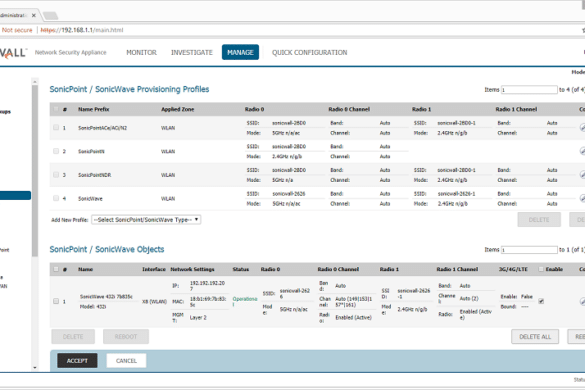The width and height of the screenshot is (585, 390).
Task: Open the INVESTIGATE tab
Action: 192,53
